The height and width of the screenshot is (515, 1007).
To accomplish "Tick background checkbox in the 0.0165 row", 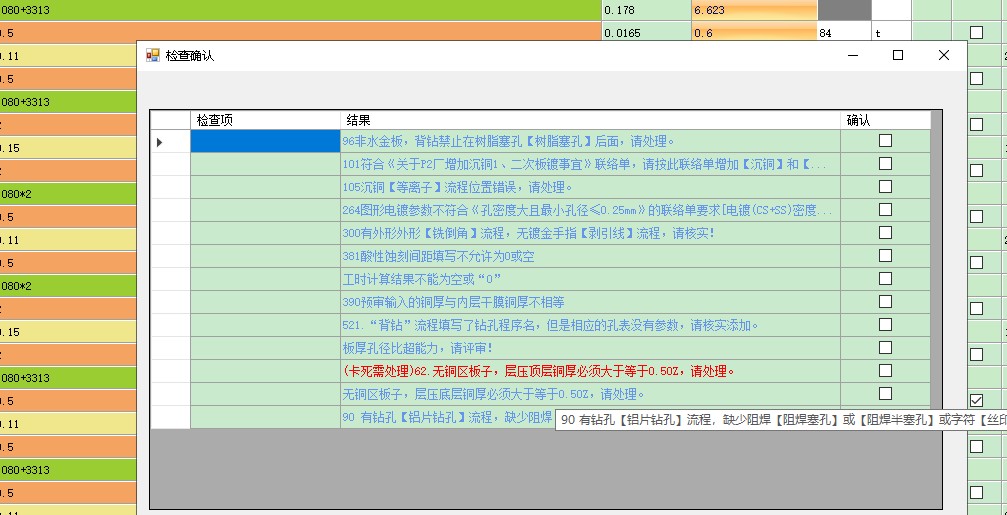I will tap(976, 32).
